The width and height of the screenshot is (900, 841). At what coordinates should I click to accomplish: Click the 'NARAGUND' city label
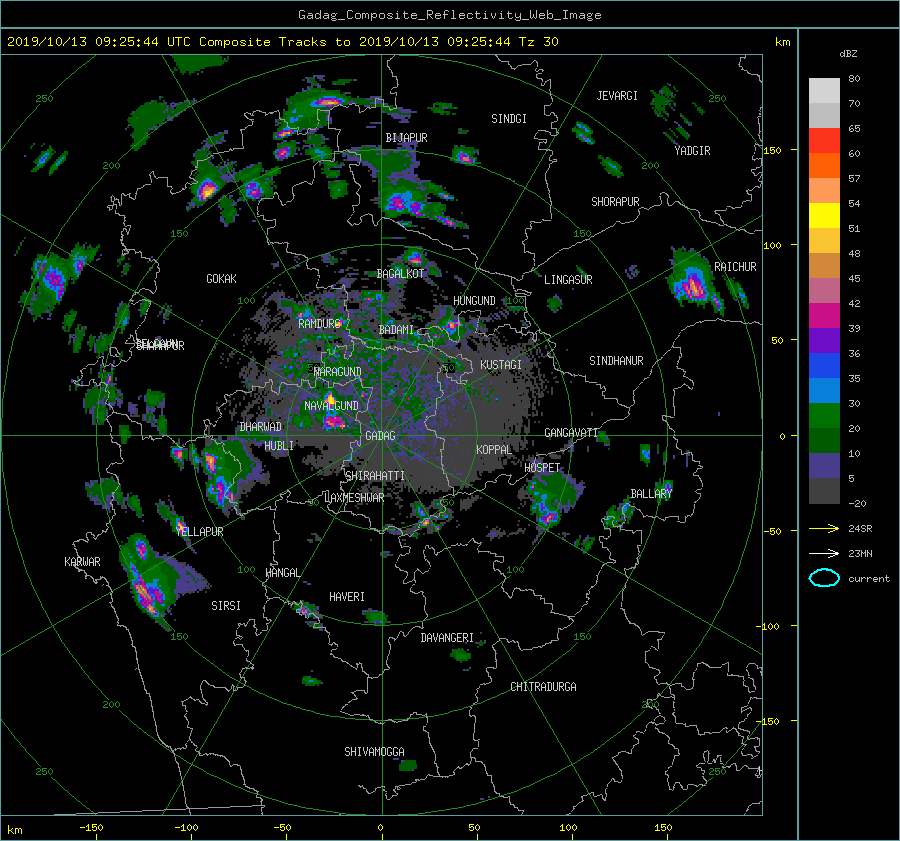[338, 372]
